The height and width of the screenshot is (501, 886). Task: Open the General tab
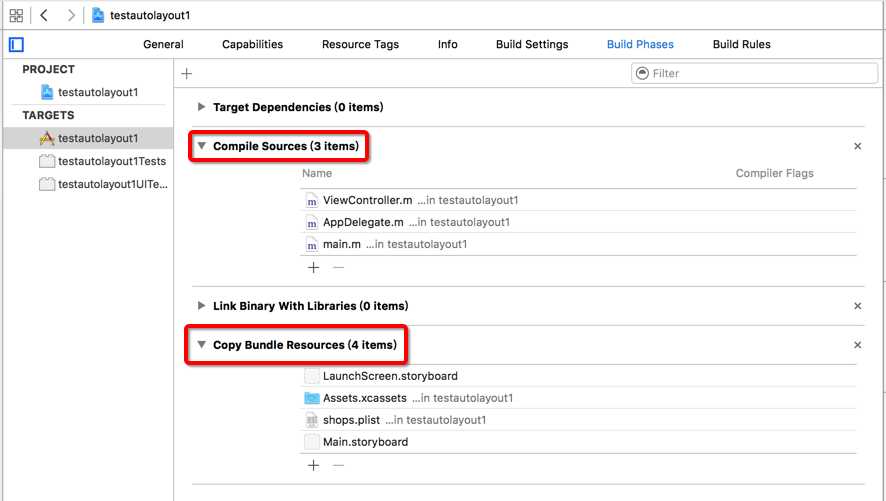pos(163,45)
